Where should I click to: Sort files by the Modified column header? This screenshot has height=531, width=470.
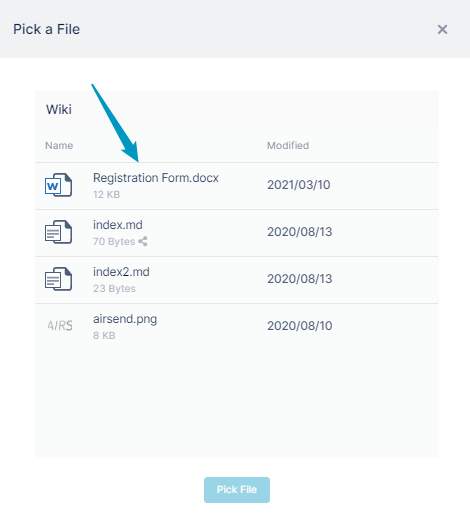[288, 146]
